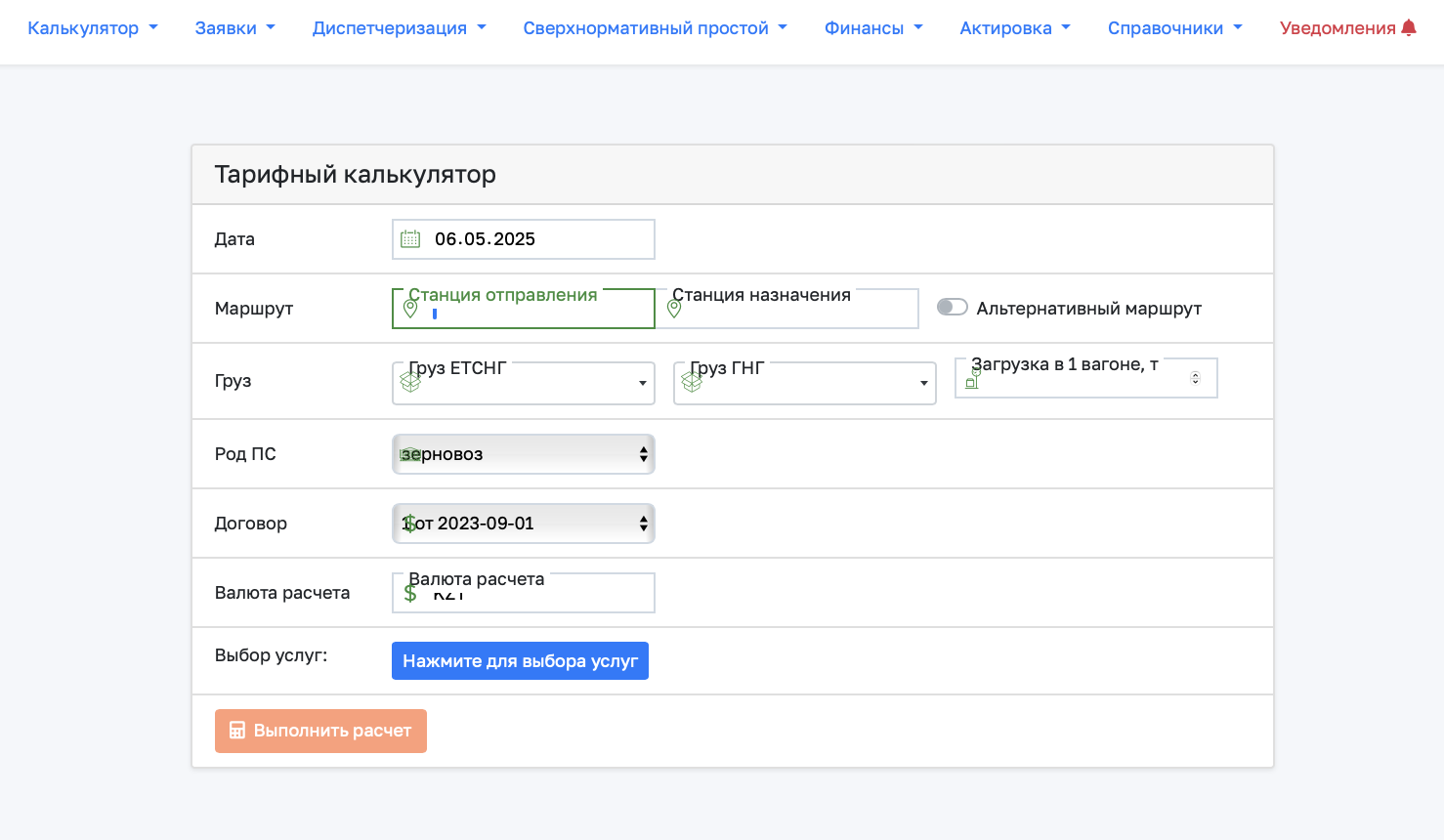Screen dimensions: 1444x840
Task: Click the dollar icon in Валюта расчета field
Action: tap(410, 593)
